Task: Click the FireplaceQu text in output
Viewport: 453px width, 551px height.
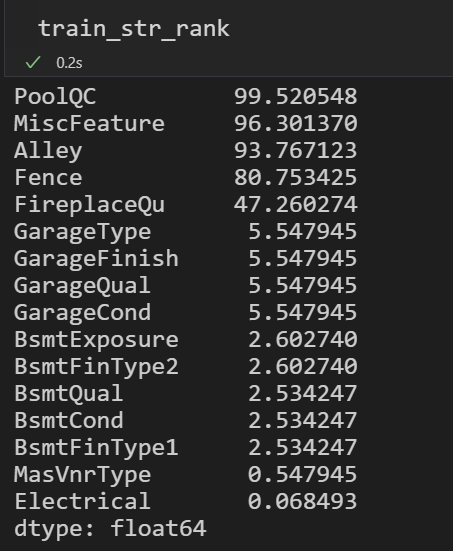Action: 89,206
